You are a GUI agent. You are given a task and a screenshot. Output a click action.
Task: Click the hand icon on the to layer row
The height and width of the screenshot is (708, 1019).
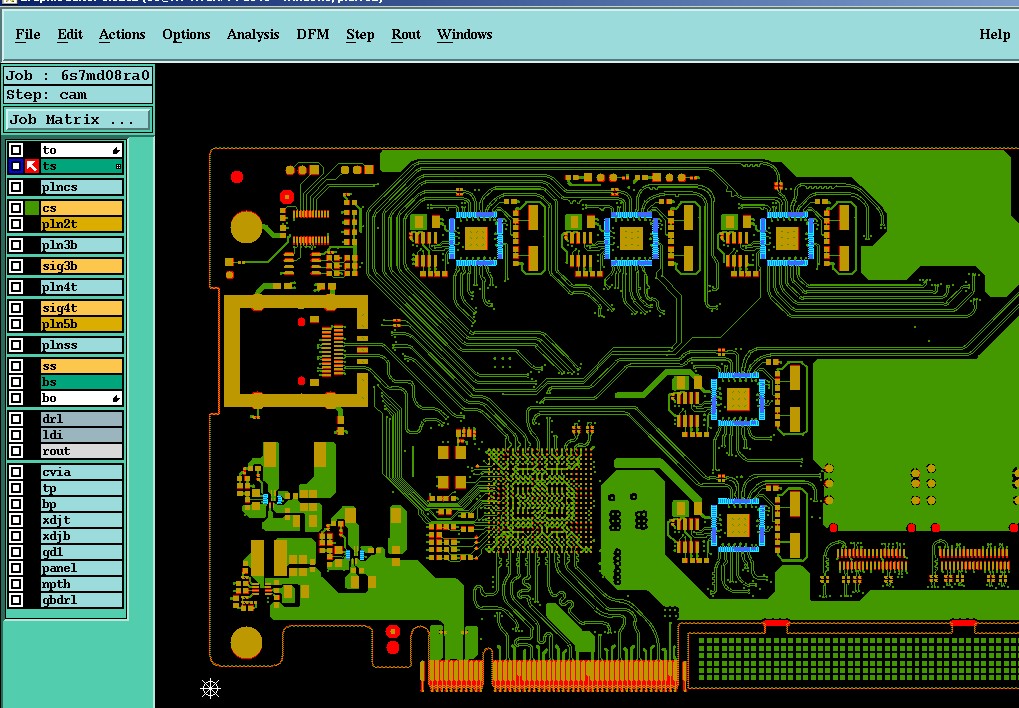coord(116,151)
